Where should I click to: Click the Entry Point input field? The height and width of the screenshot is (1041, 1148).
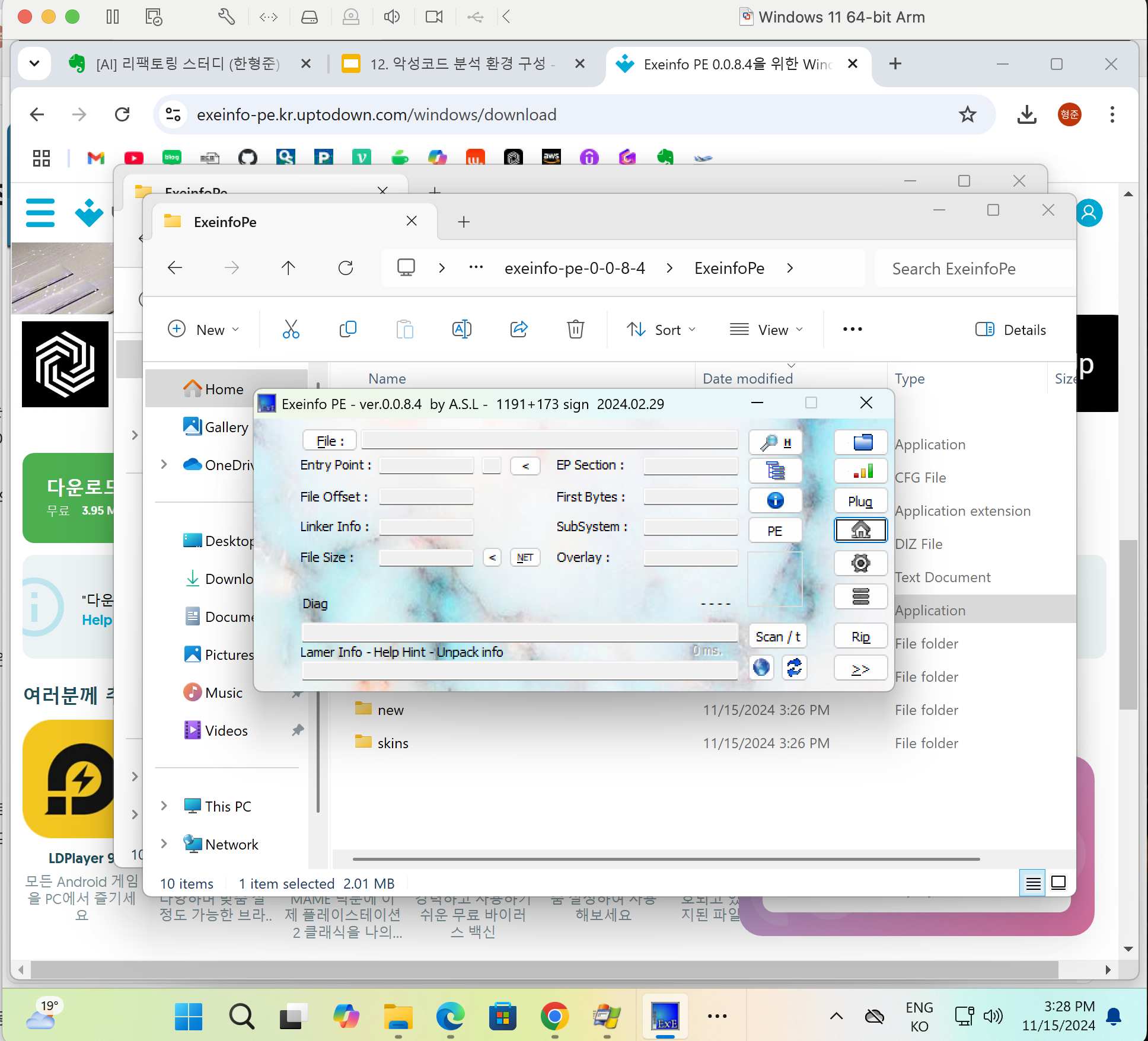[426, 465]
